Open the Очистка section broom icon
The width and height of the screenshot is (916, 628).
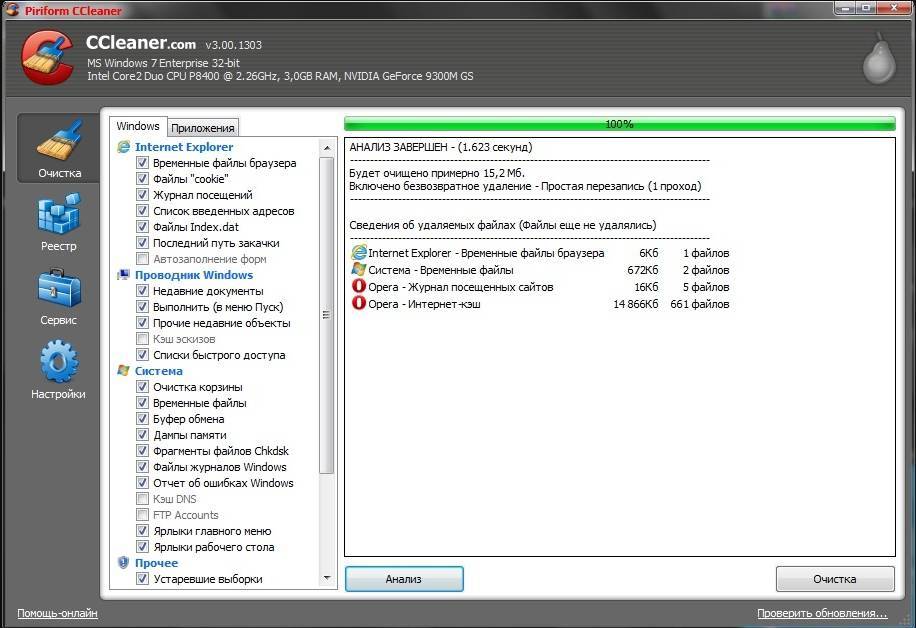(59, 142)
